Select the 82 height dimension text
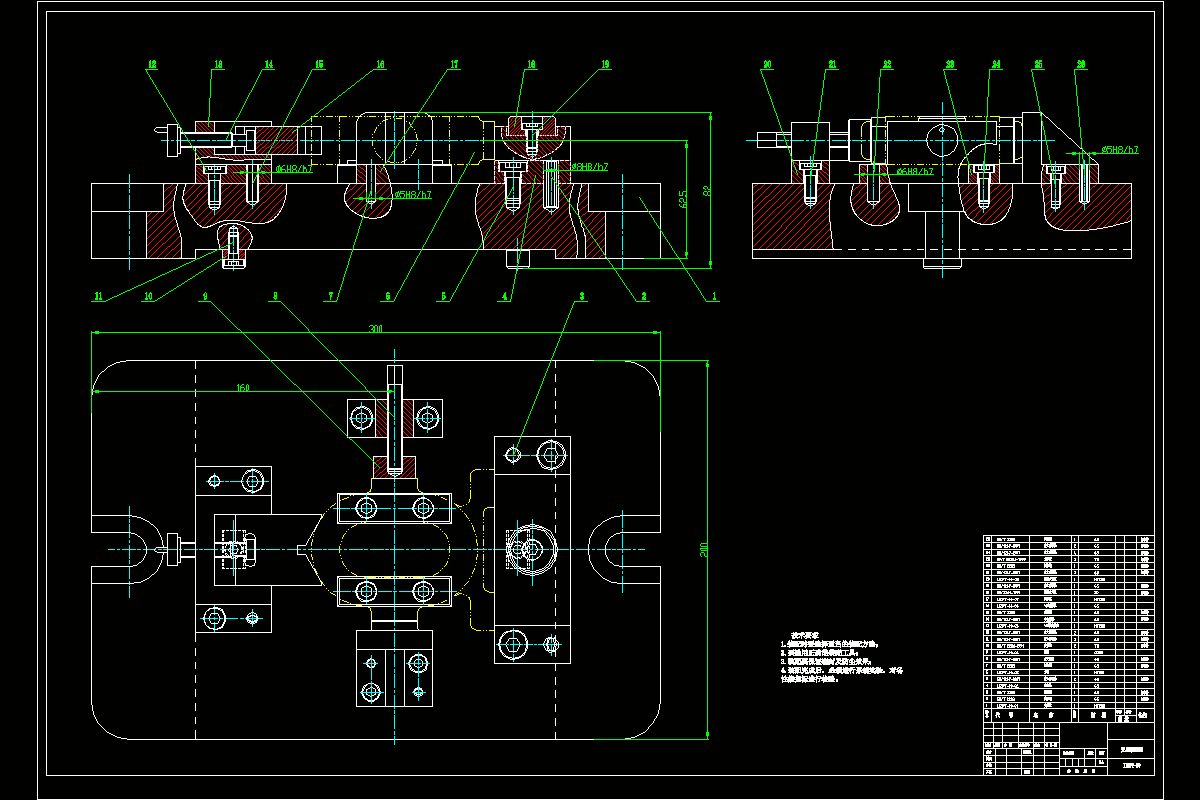 click(705, 190)
